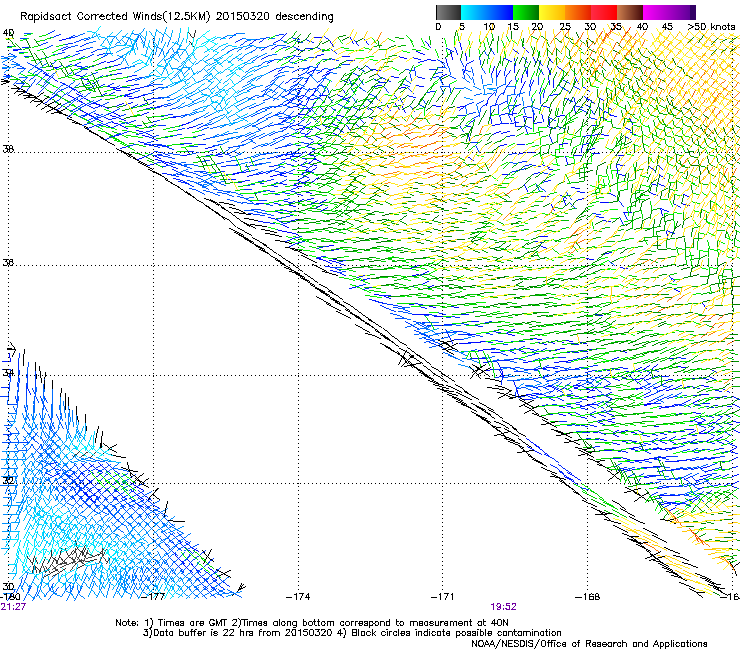The width and height of the screenshot is (740, 650).
Task: Select the yellow 20-25 knots legend segment
Action: point(552,12)
